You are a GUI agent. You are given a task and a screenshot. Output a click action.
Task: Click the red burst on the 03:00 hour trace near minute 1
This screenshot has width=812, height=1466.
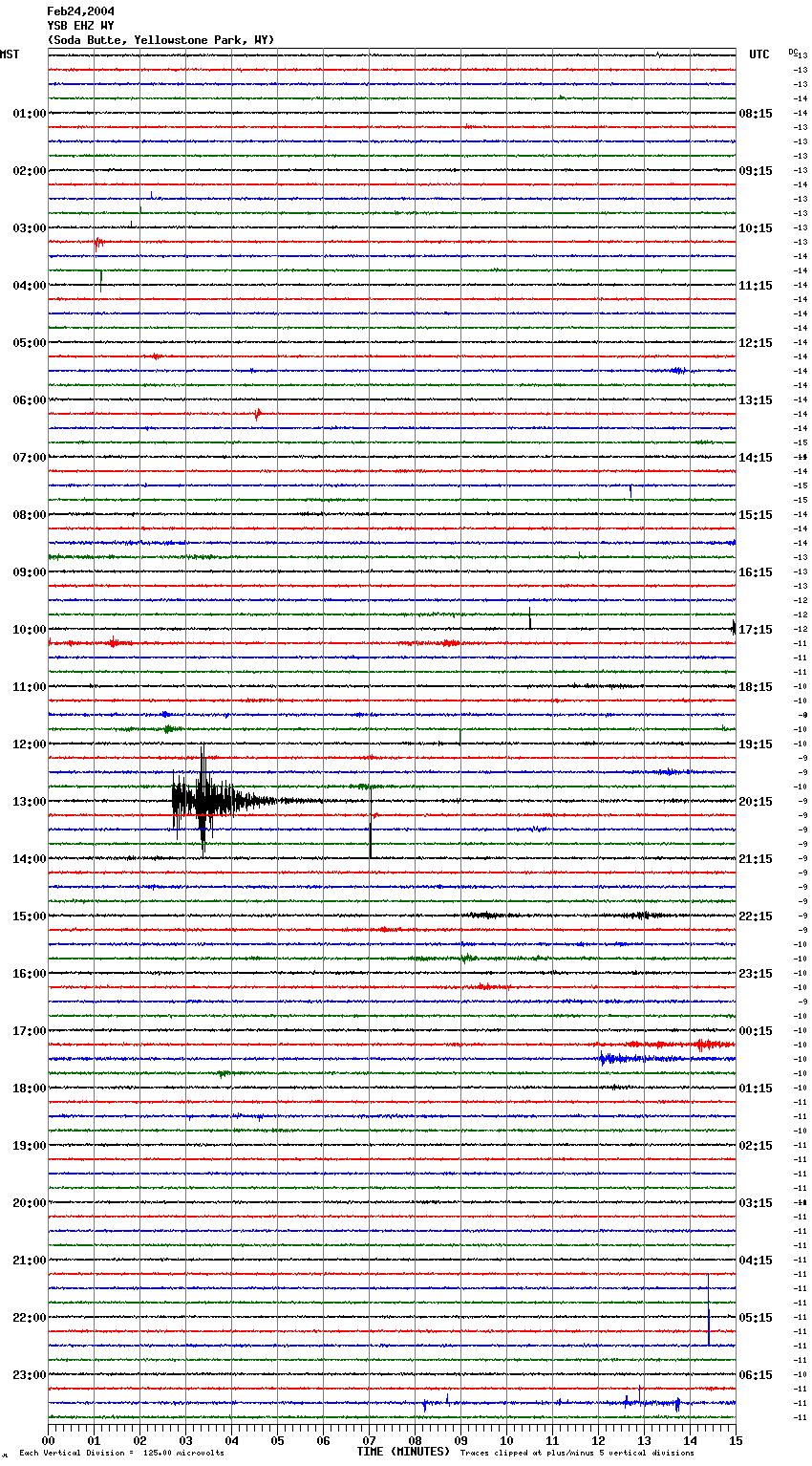click(98, 243)
